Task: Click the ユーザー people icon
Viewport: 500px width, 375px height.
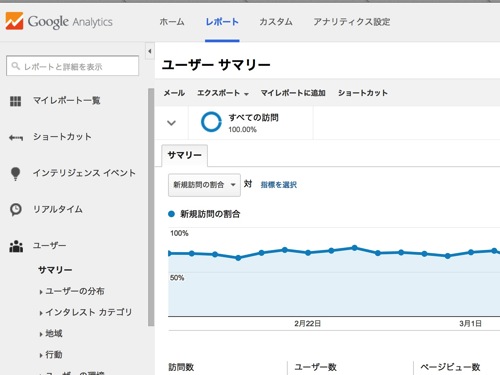Action: (16, 246)
